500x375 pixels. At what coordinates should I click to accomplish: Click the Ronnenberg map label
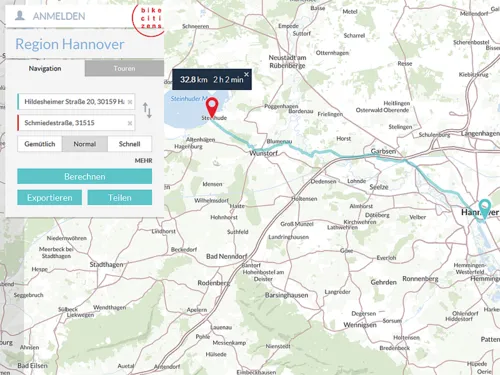(420, 279)
